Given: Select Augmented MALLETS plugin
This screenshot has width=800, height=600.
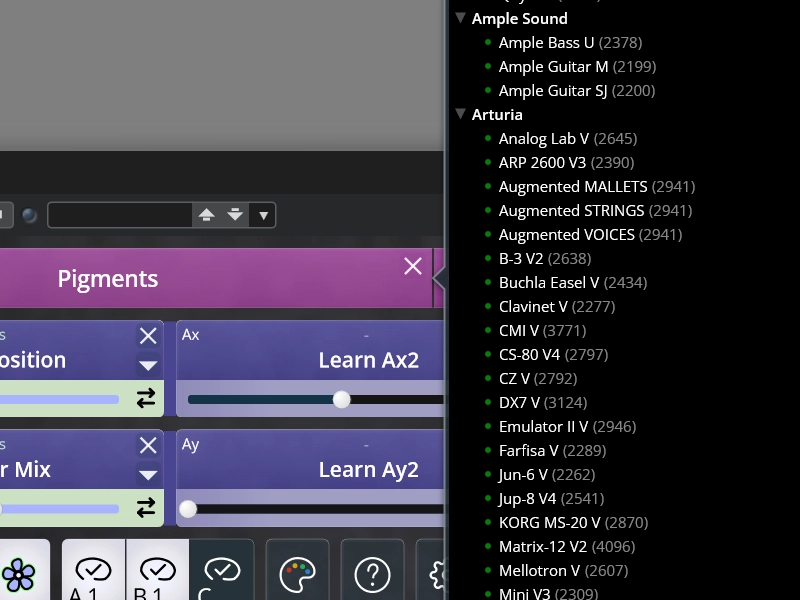Looking at the screenshot, I should tap(596, 187).
